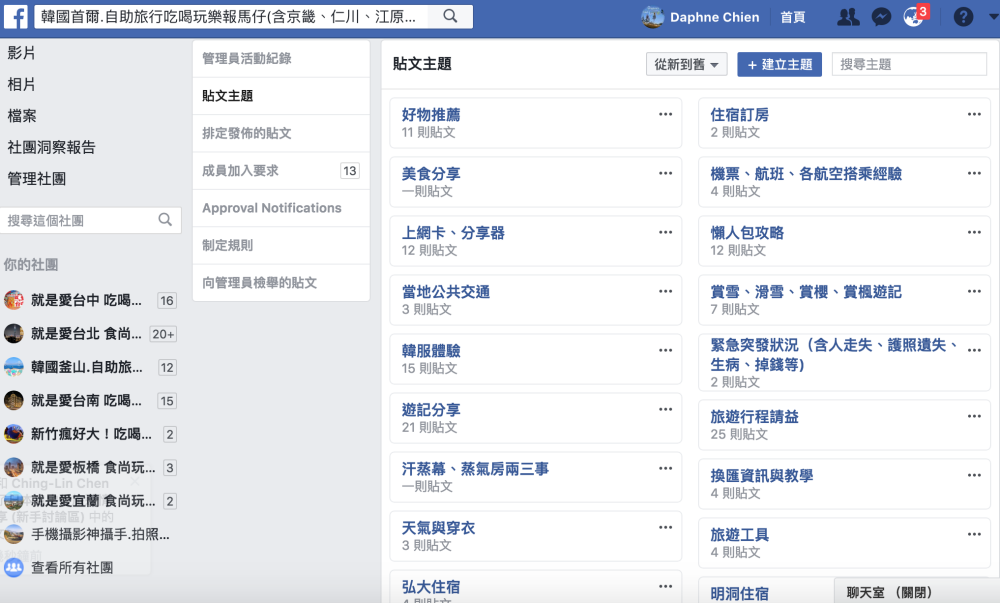Open the Messenger icon

[881, 17]
